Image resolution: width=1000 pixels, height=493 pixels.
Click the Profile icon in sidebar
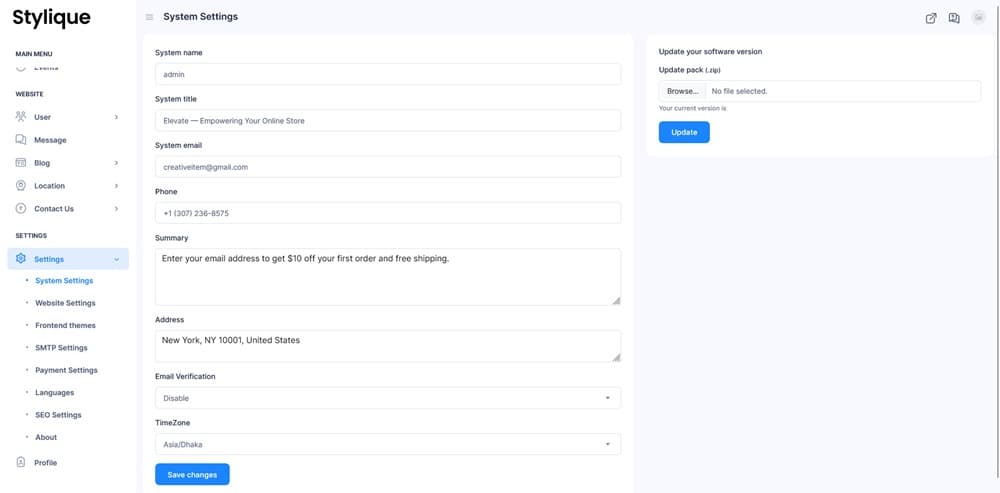(x=21, y=463)
